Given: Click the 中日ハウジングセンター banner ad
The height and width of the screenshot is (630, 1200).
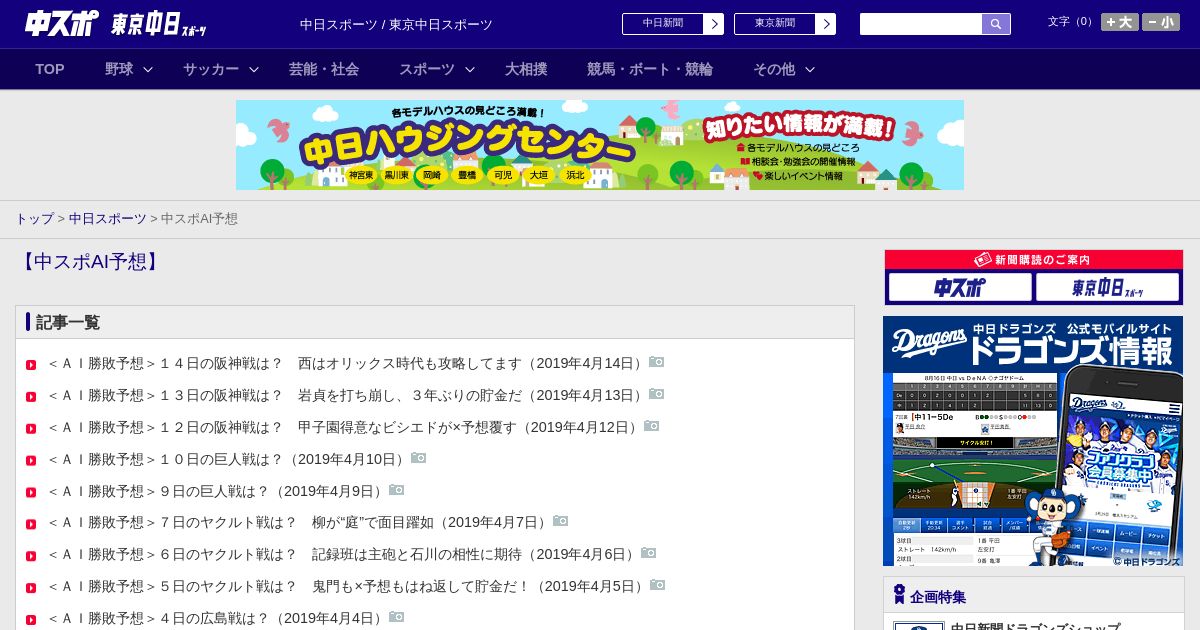Looking at the screenshot, I should 600,145.
